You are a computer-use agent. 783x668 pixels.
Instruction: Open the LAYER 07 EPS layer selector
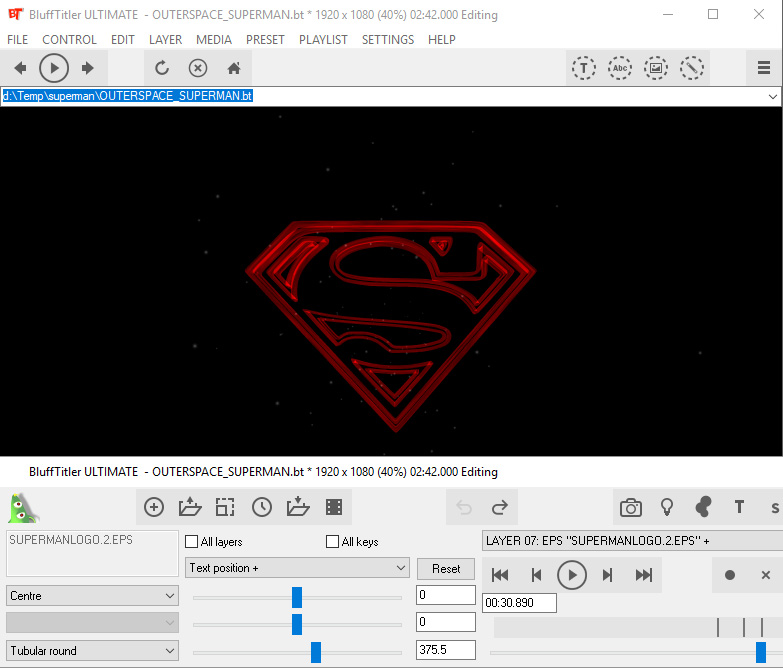coord(632,541)
